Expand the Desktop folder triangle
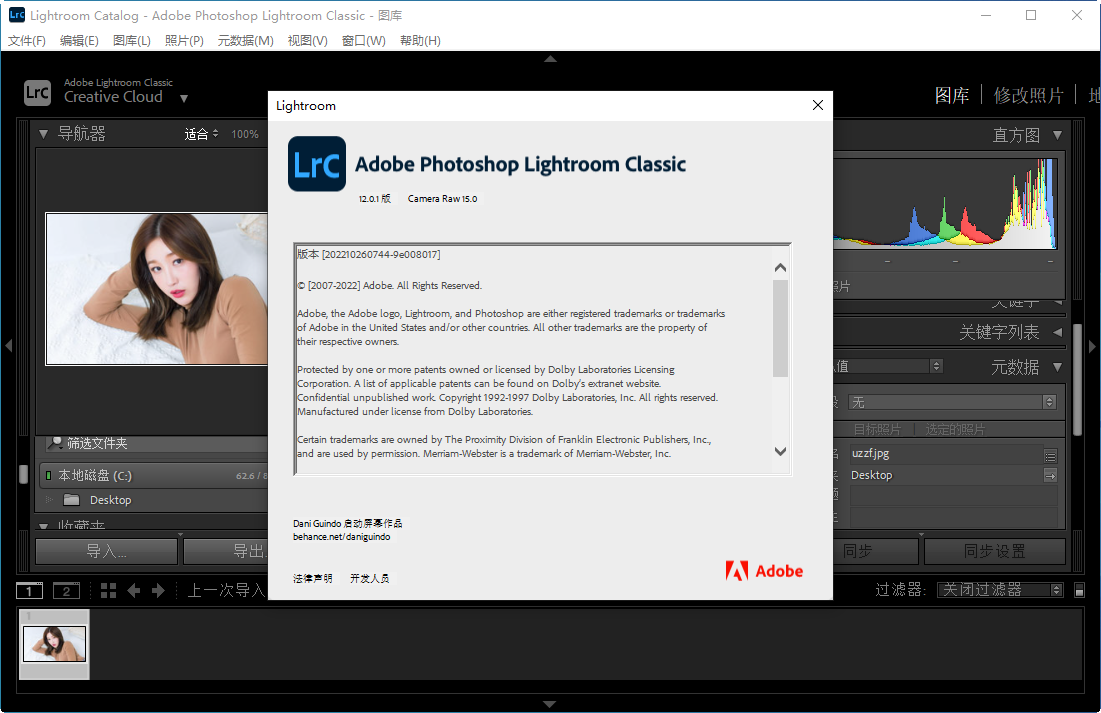Screen dimensions: 1101x713 50,499
